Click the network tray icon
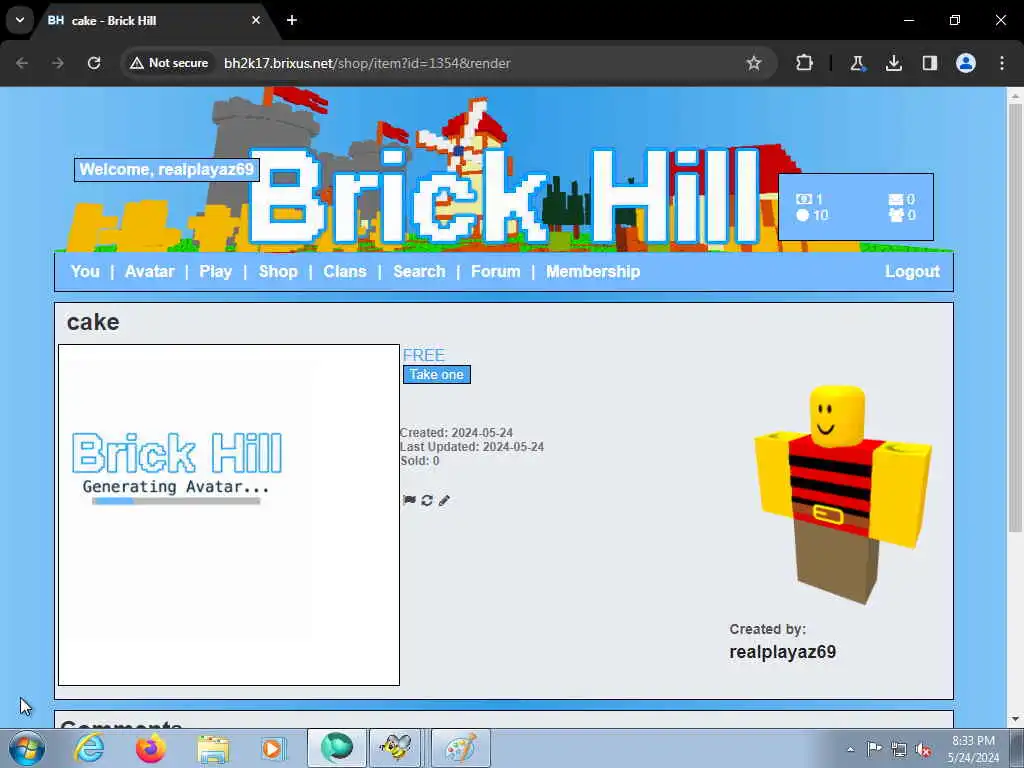1024x768 pixels. click(x=899, y=749)
